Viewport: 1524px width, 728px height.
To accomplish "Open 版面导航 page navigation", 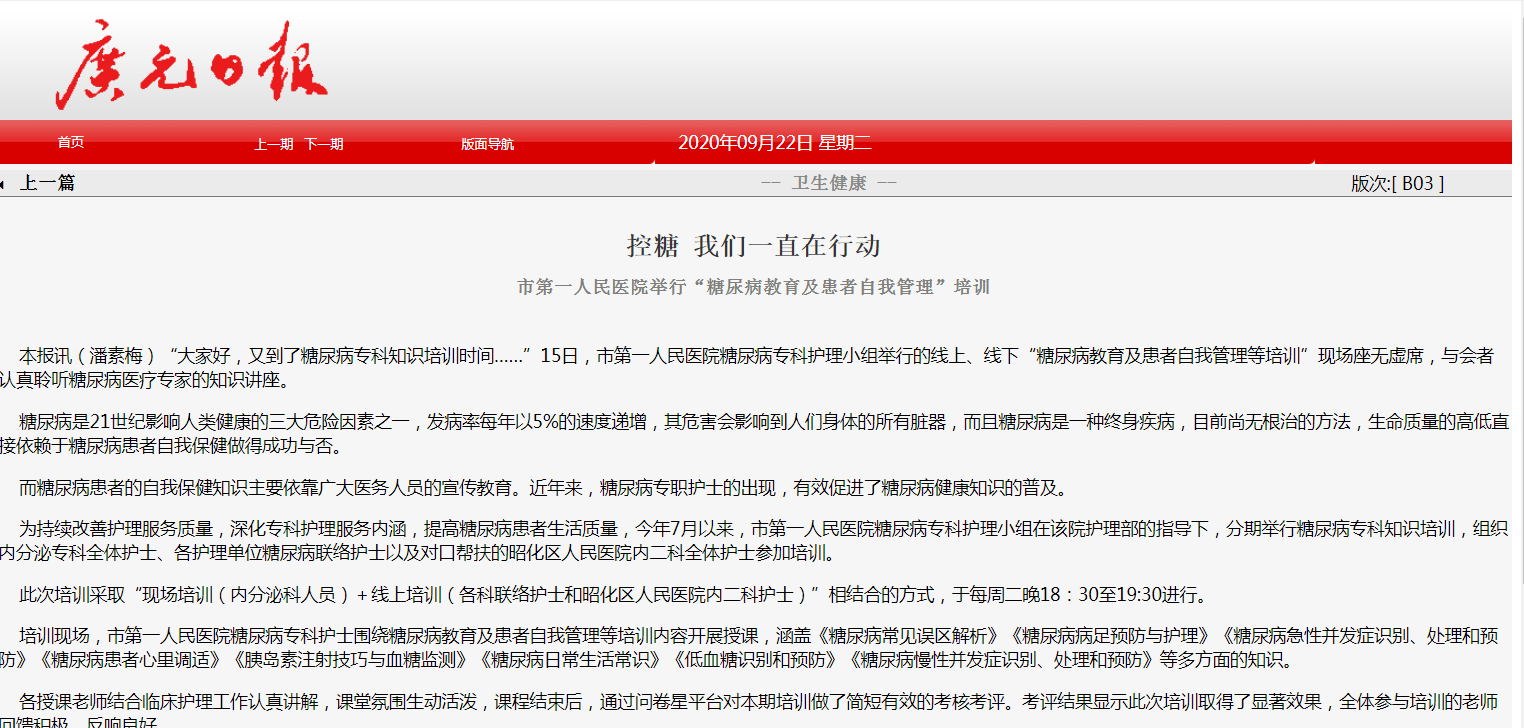I will pyautogui.click(x=487, y=144).
